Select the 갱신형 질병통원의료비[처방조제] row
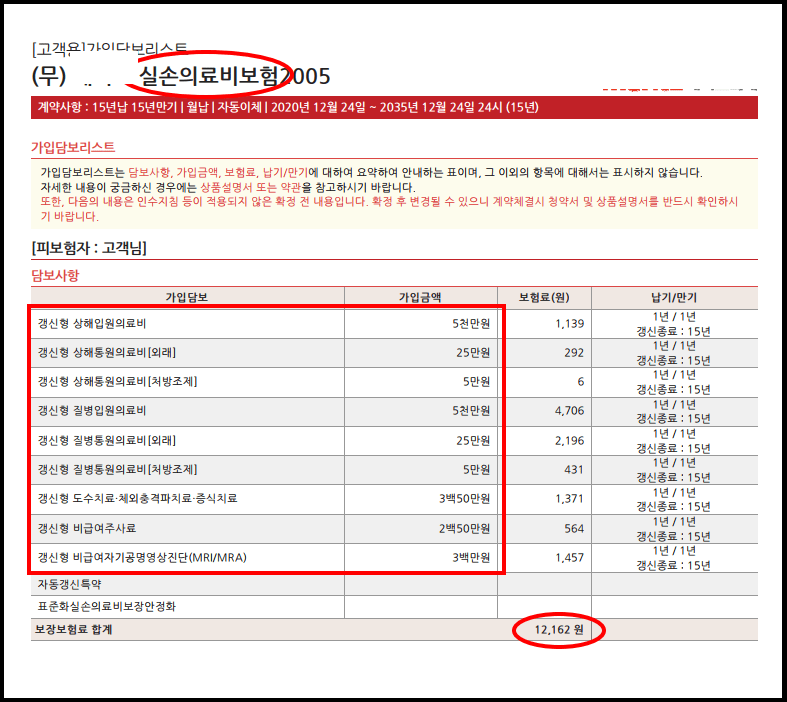This screenshot has width=787, height=702. coord(116,469)
